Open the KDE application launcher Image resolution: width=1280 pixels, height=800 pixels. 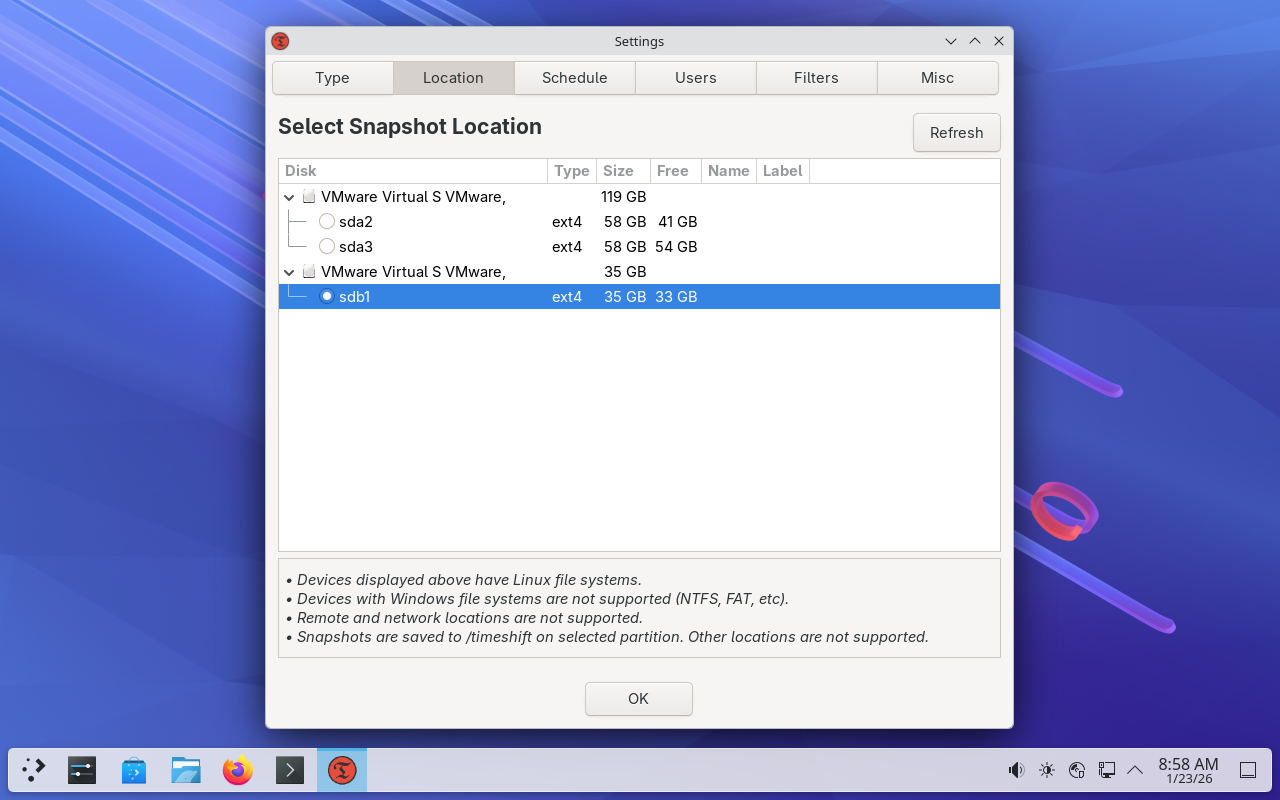(x=34, y=770)
